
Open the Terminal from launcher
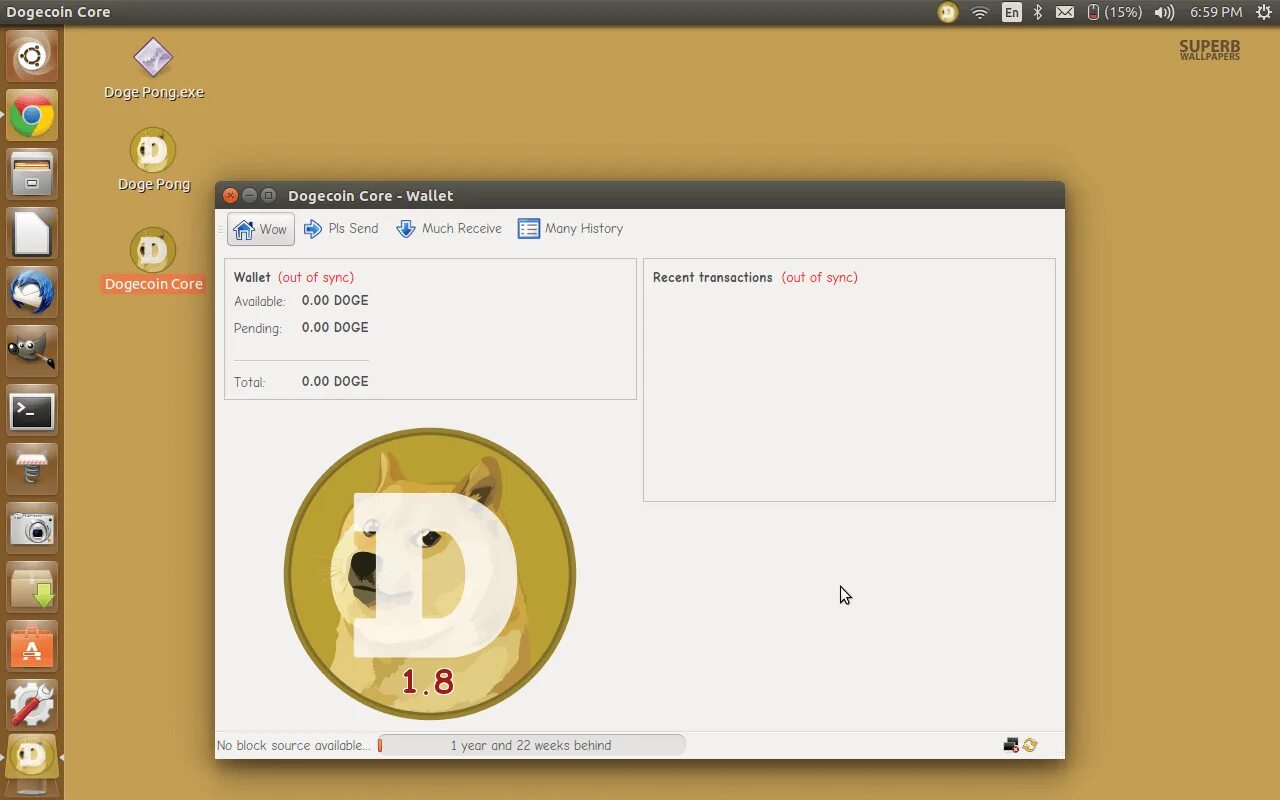(32, 410)
